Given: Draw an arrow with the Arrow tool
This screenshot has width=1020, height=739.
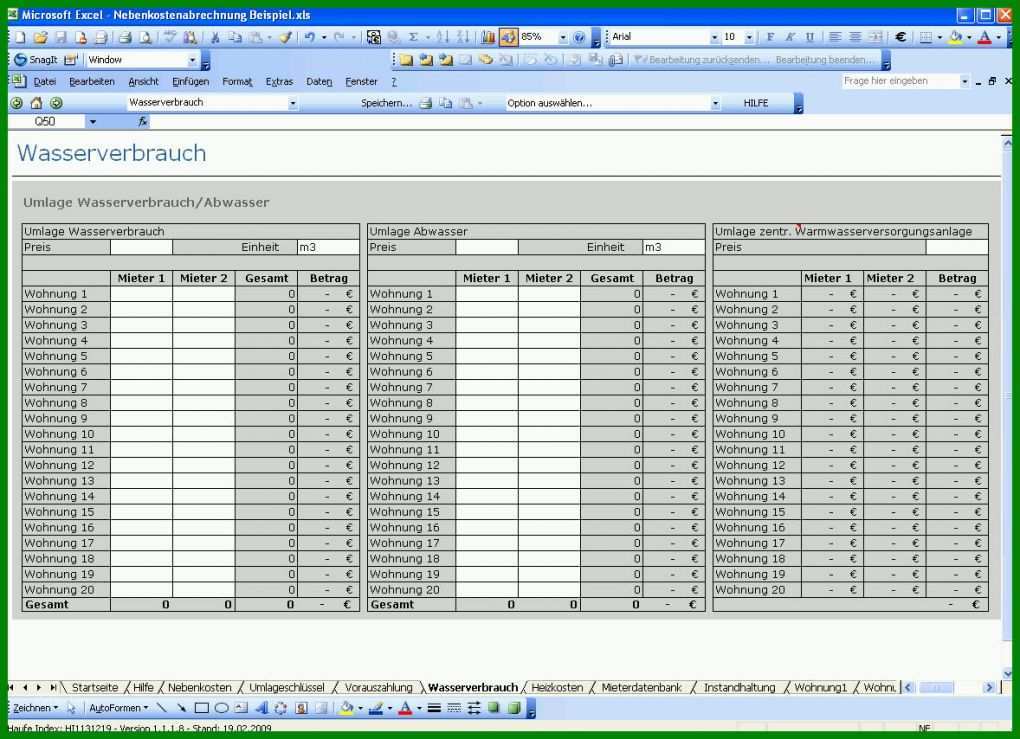Looking at the screenshot, I should (x=181, y=708).
